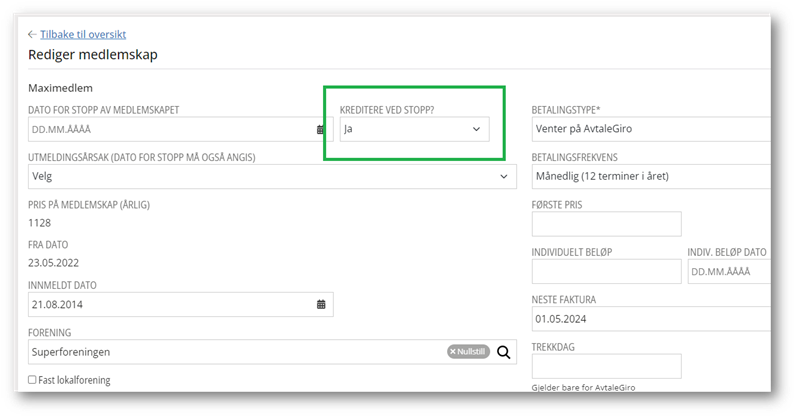Click the Neste faktura date field
The image size is (798, 418).
point(650,319)
